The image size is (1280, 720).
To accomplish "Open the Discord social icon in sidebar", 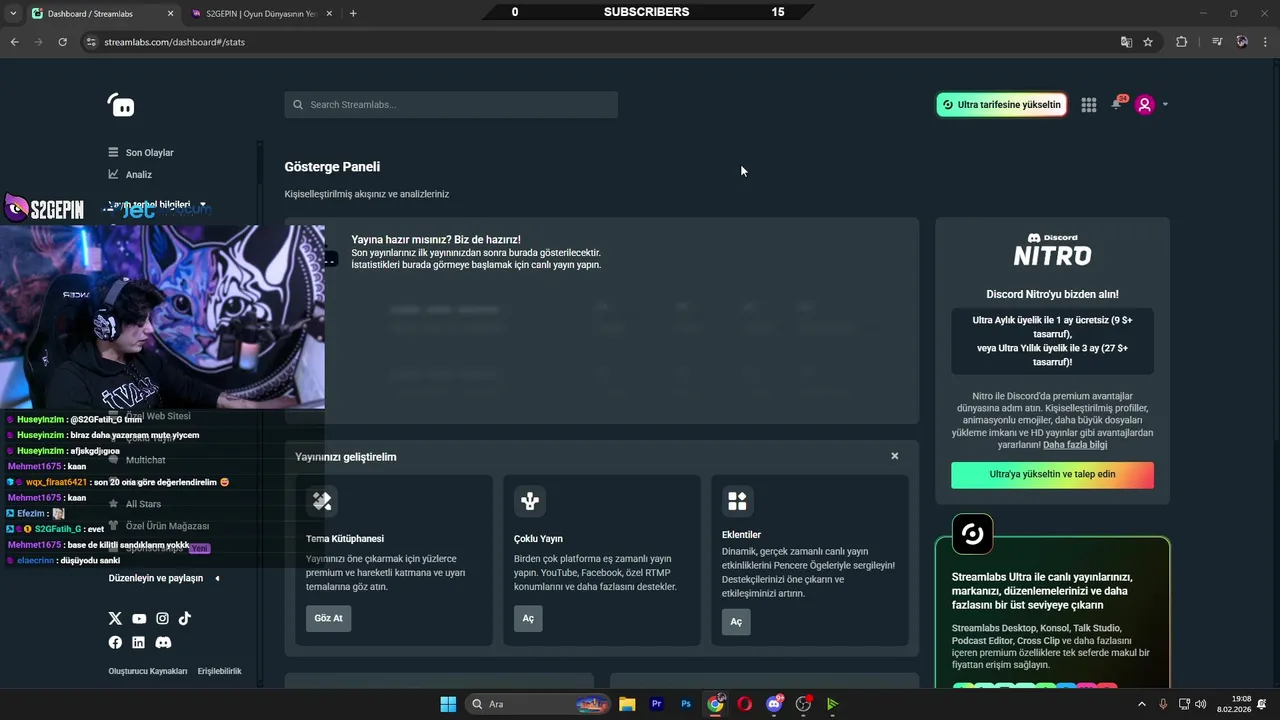I will (x=163, y=643).
